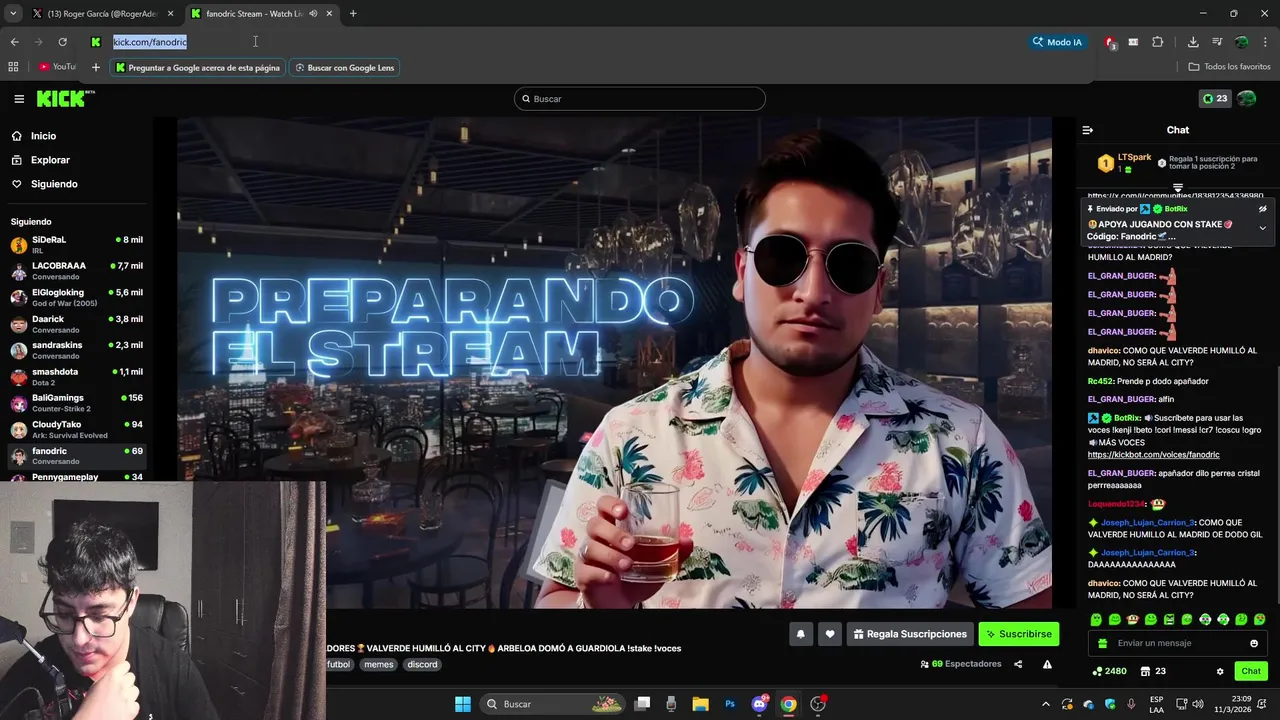The height and width of the screenshot is (720, 1280).
Task: Open chat settings gear
Action: [x=1220, y=671]
